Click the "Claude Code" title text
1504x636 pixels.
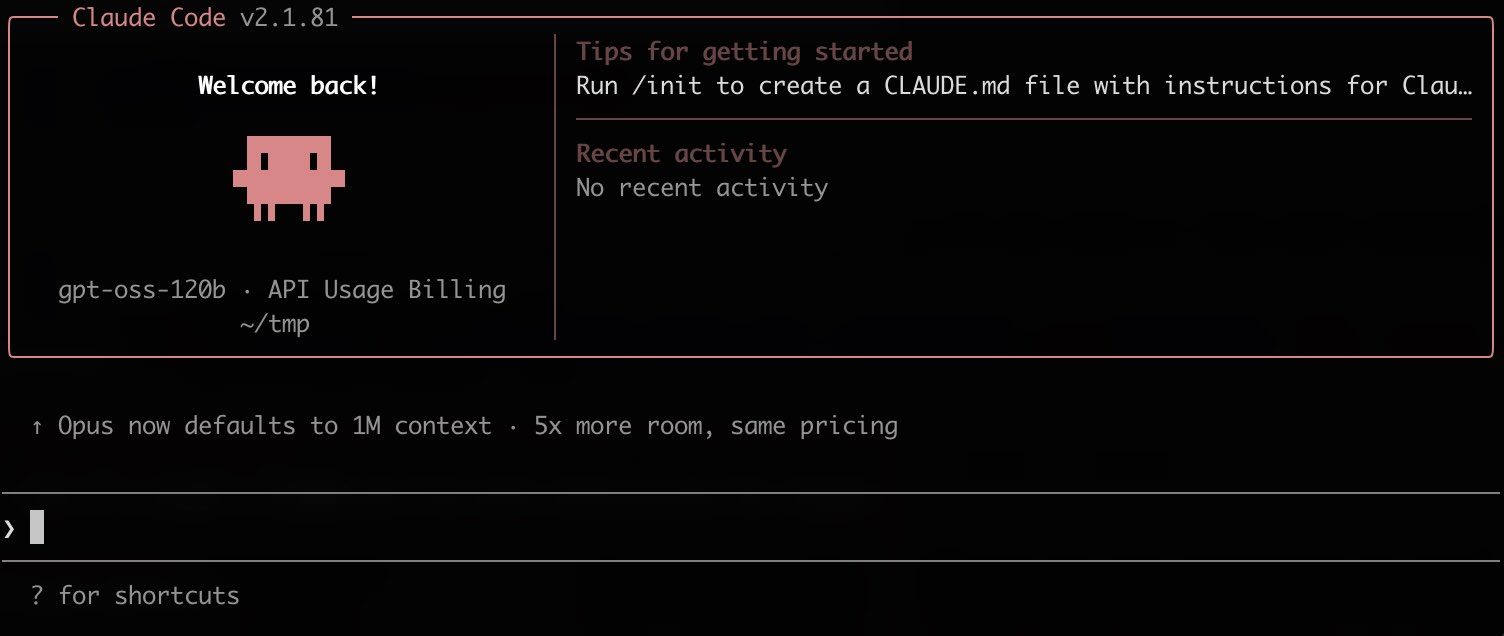pyautogui.click(x=149, y=18)
